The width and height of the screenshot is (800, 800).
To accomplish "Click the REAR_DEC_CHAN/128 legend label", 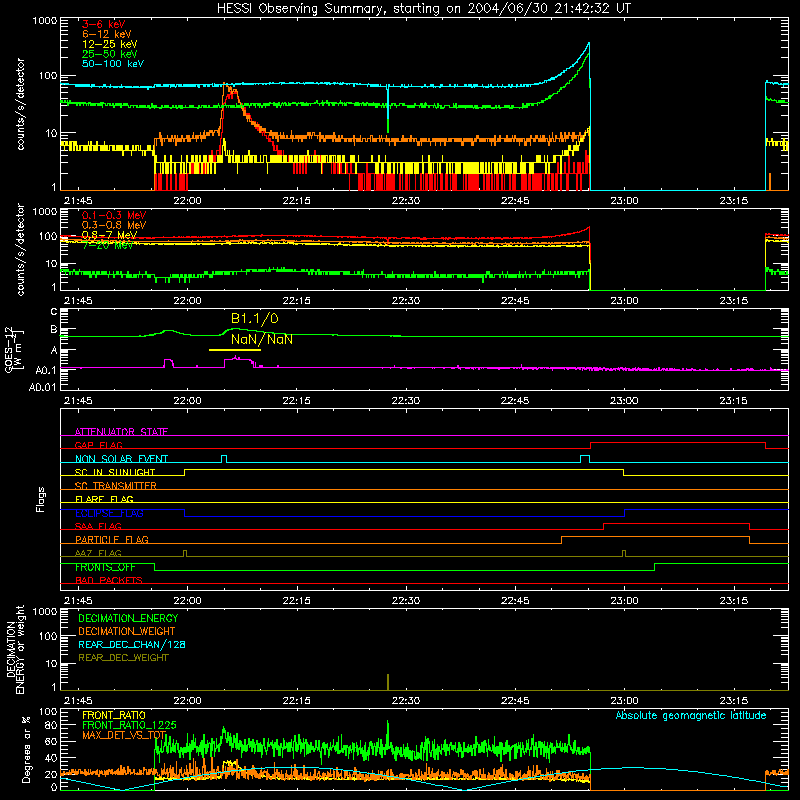I will click(x=132, y=644).
